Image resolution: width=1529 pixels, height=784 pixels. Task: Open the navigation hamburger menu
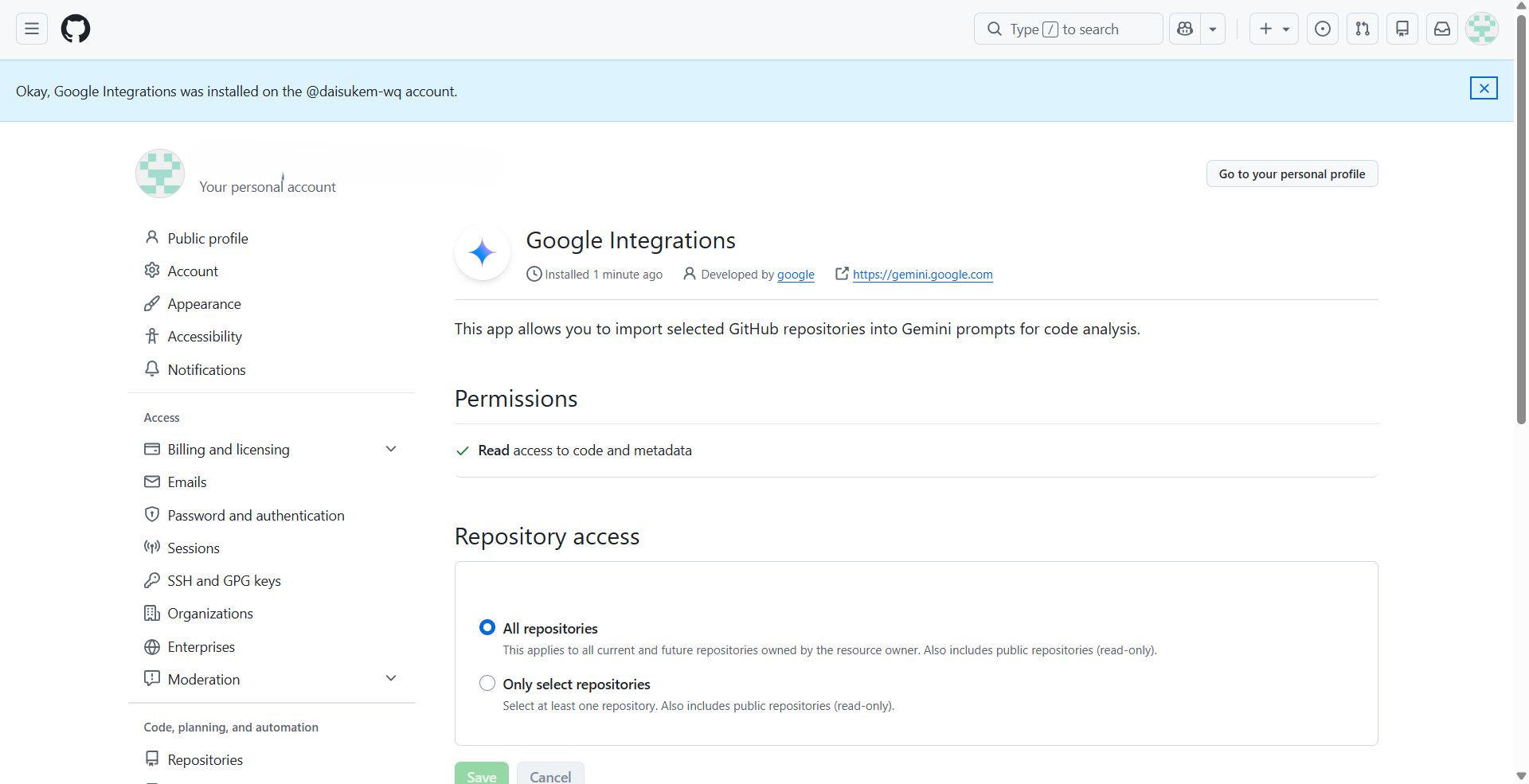(31, 29)
